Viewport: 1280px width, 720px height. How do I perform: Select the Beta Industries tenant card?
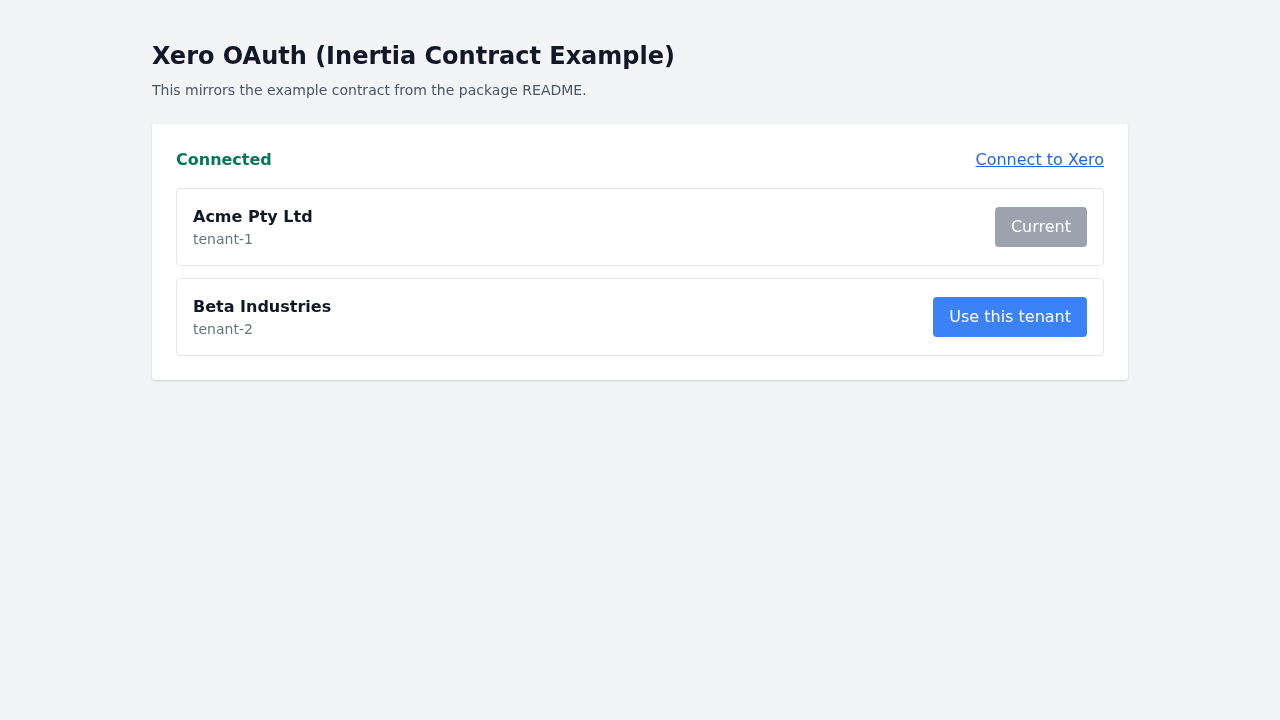click(x=600, y=316)
